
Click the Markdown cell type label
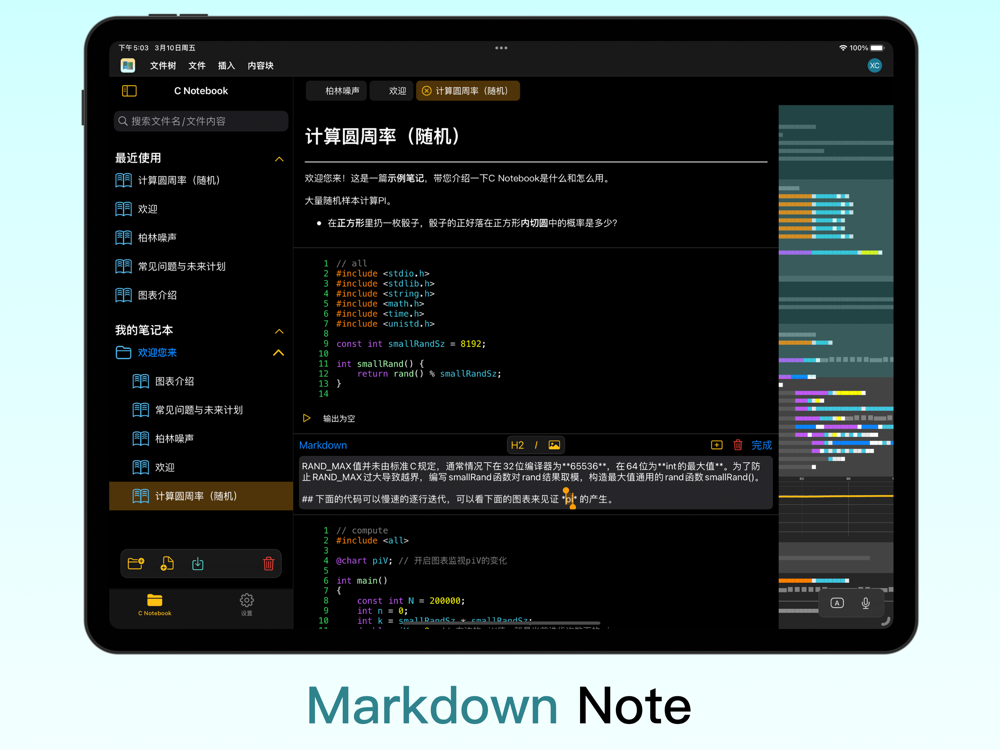tap(323, 445)
